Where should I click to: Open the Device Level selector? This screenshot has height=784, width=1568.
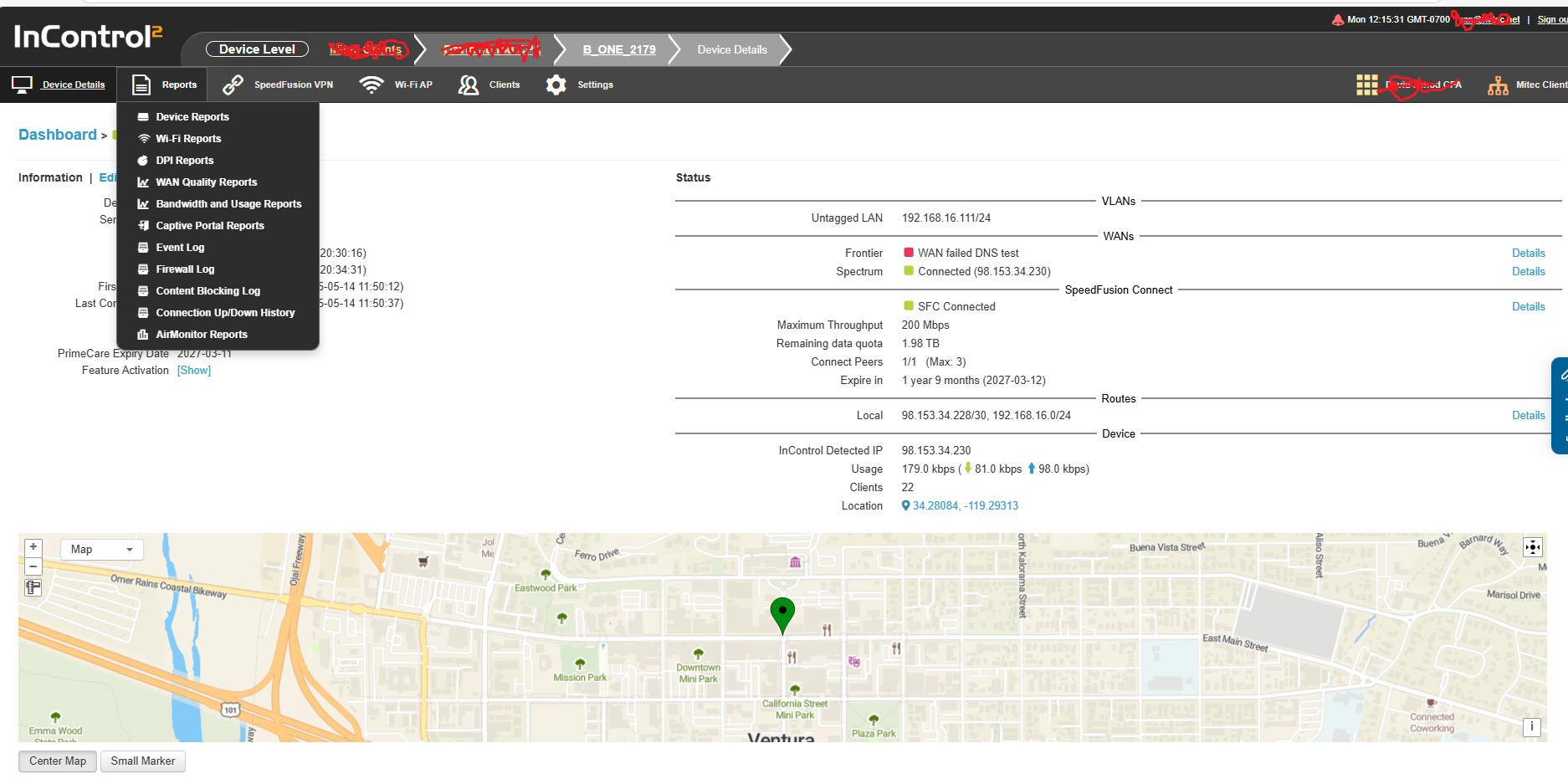[257, 49]
